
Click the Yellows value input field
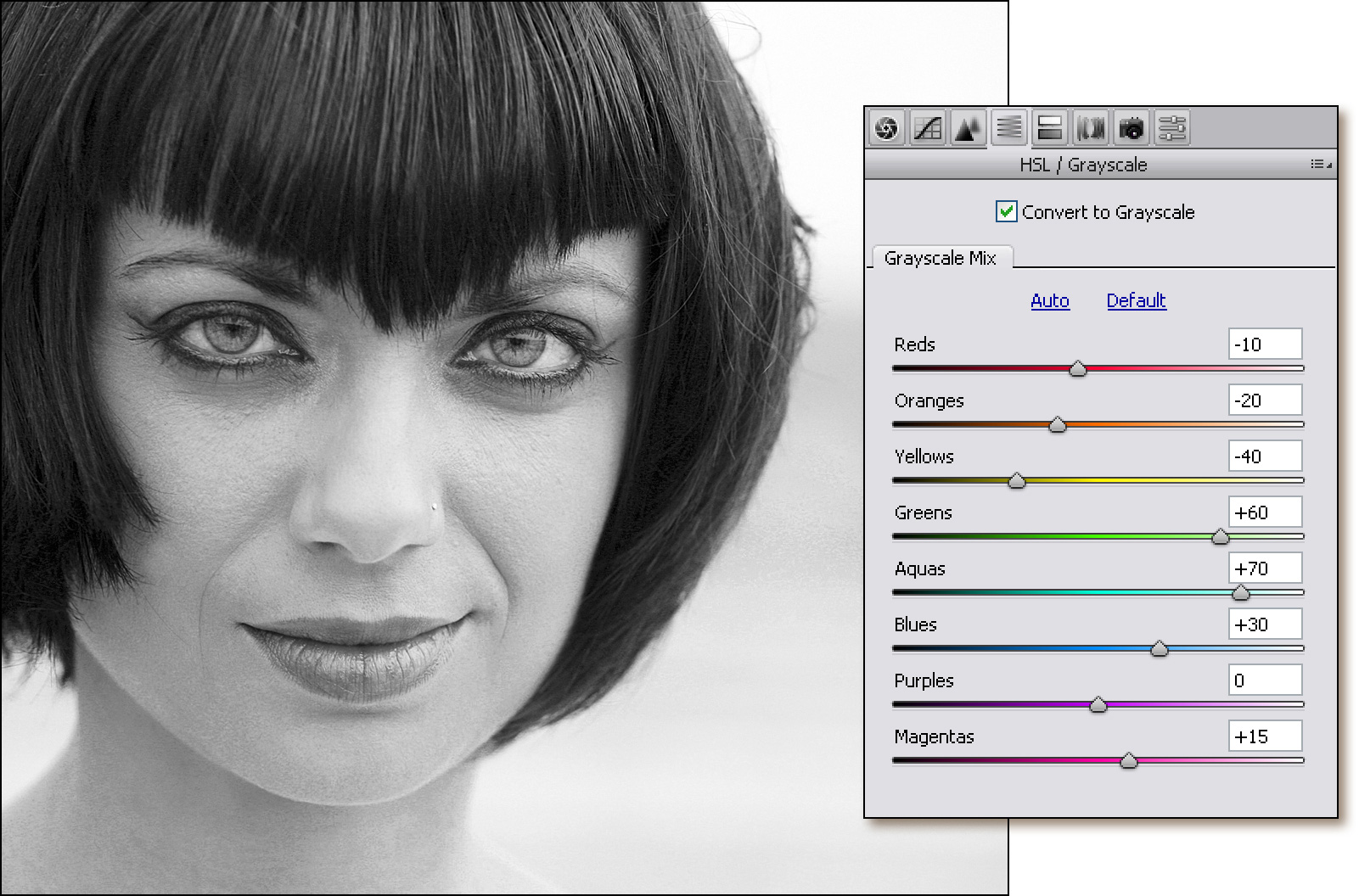(x=1265, y=456)
